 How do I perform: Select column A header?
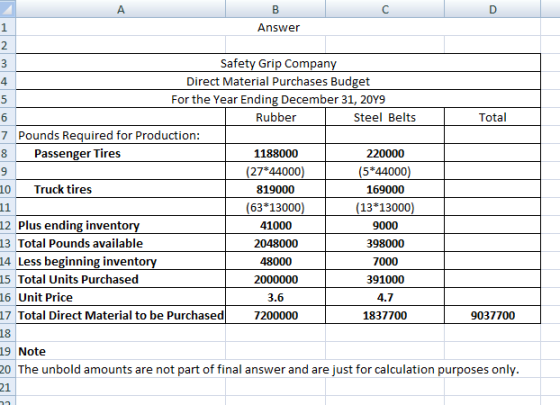coord(121,9)
